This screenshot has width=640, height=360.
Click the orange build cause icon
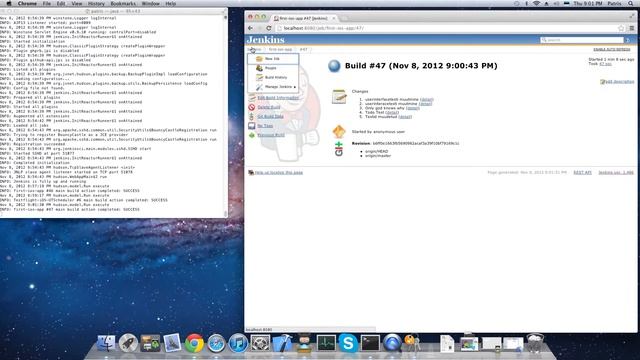339,132
